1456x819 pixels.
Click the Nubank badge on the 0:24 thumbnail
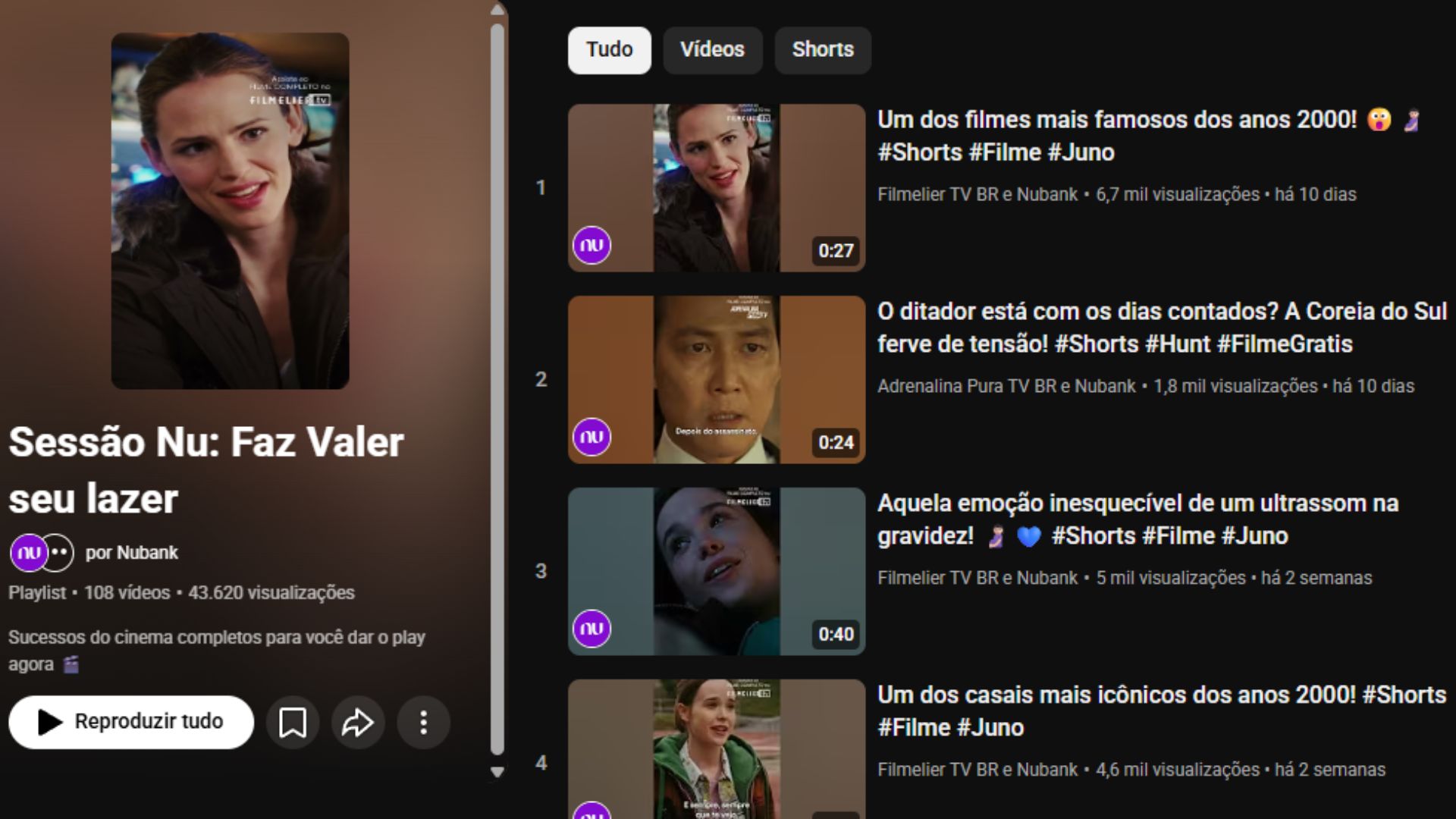[591, 438]
